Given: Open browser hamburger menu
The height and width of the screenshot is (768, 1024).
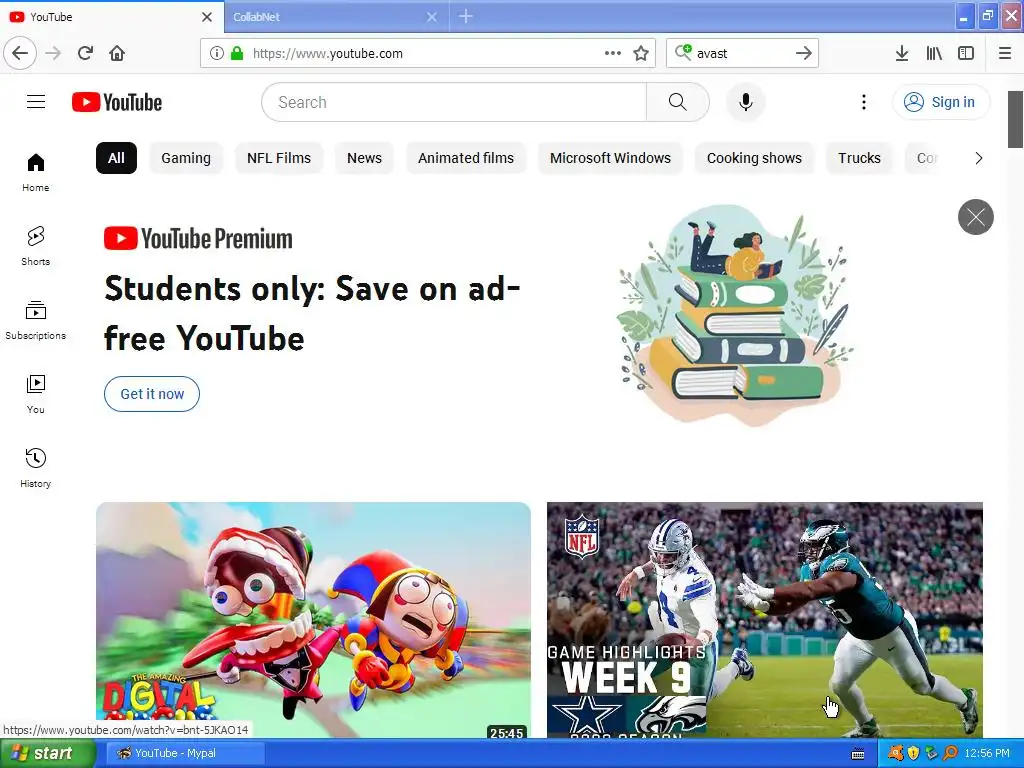Looking at the screenshot, I should tap(1004, 53).
